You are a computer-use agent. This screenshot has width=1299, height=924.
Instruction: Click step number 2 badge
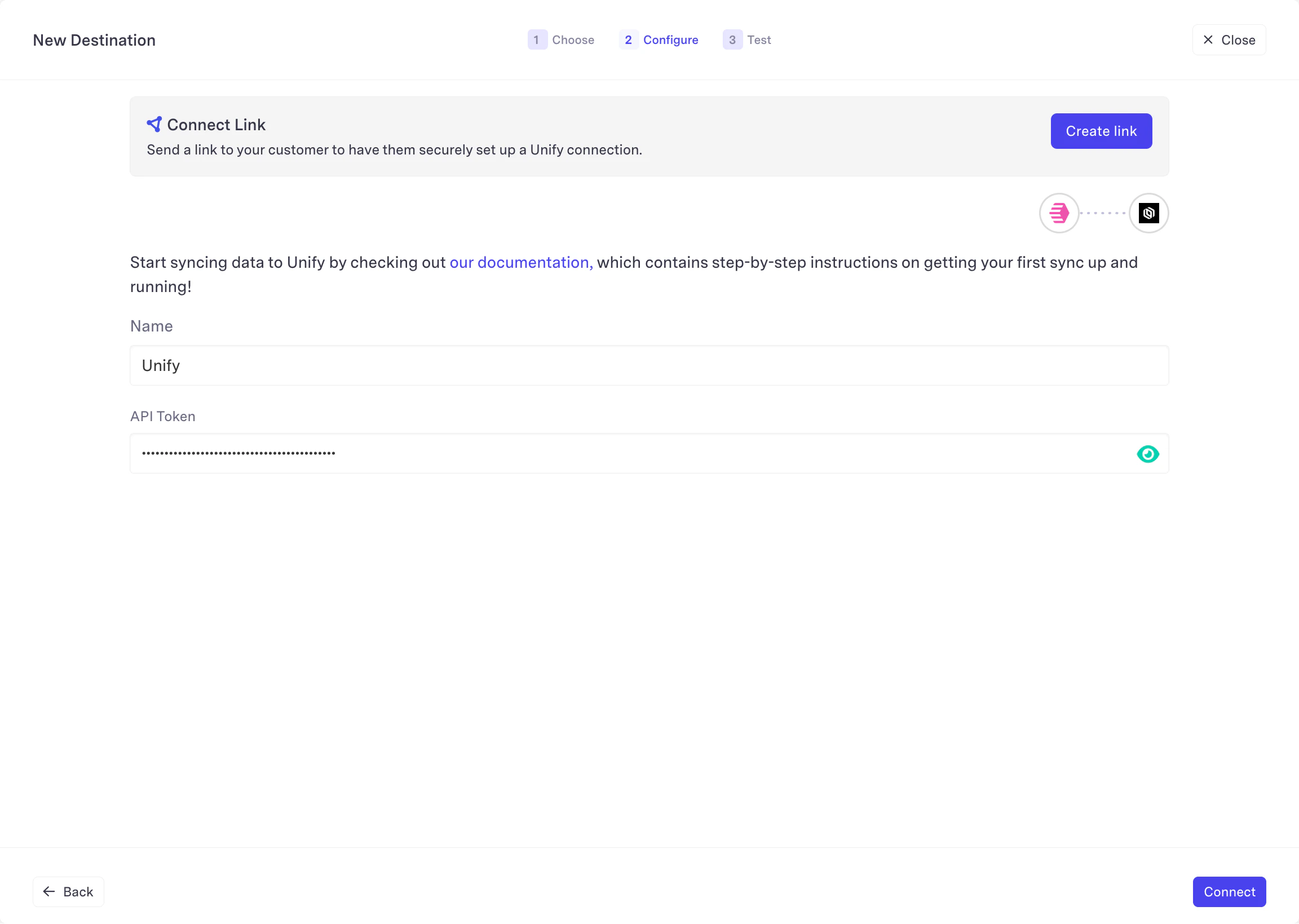tap(628, 40)
